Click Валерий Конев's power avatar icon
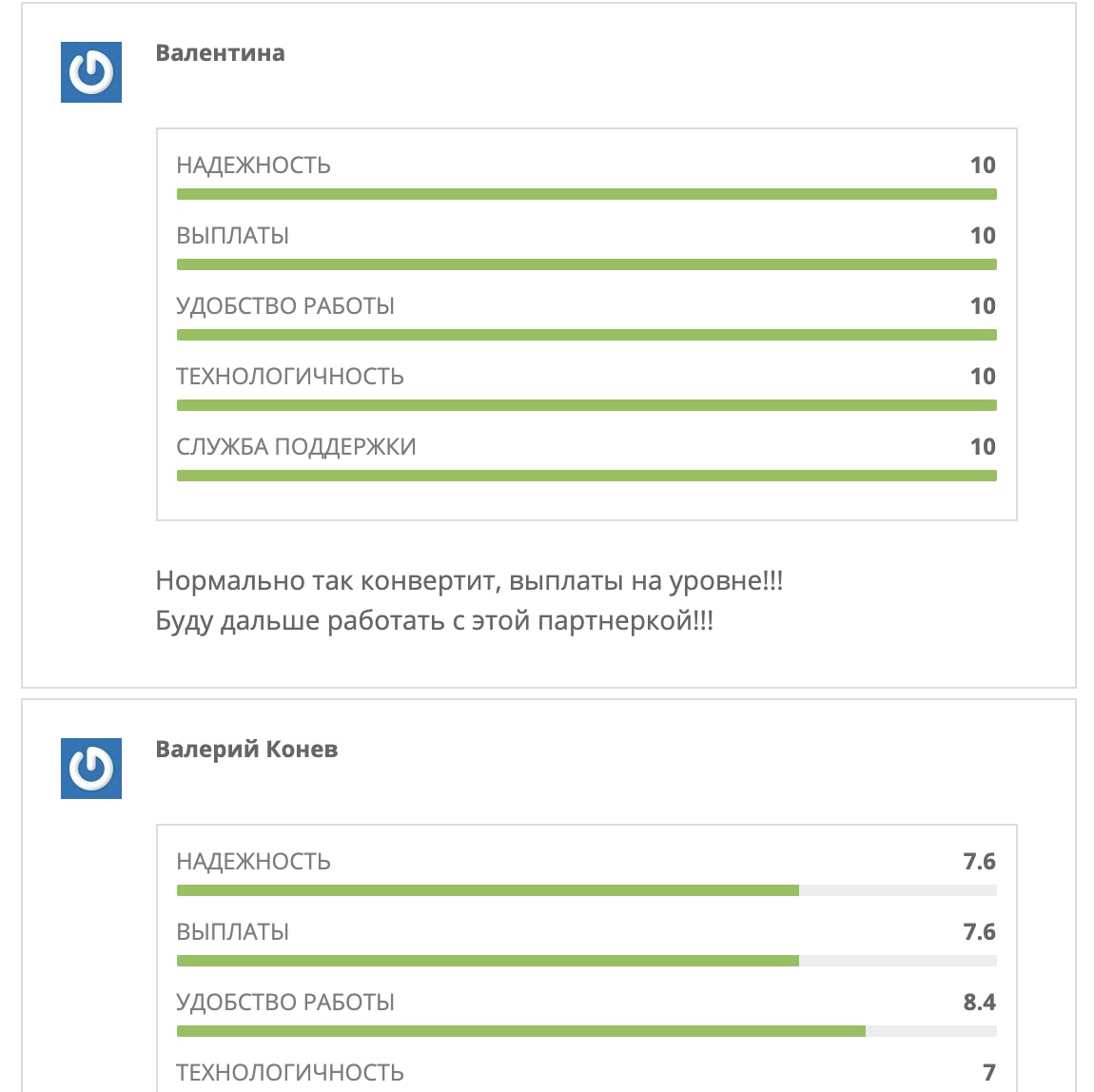 click(x=91, y=769)
